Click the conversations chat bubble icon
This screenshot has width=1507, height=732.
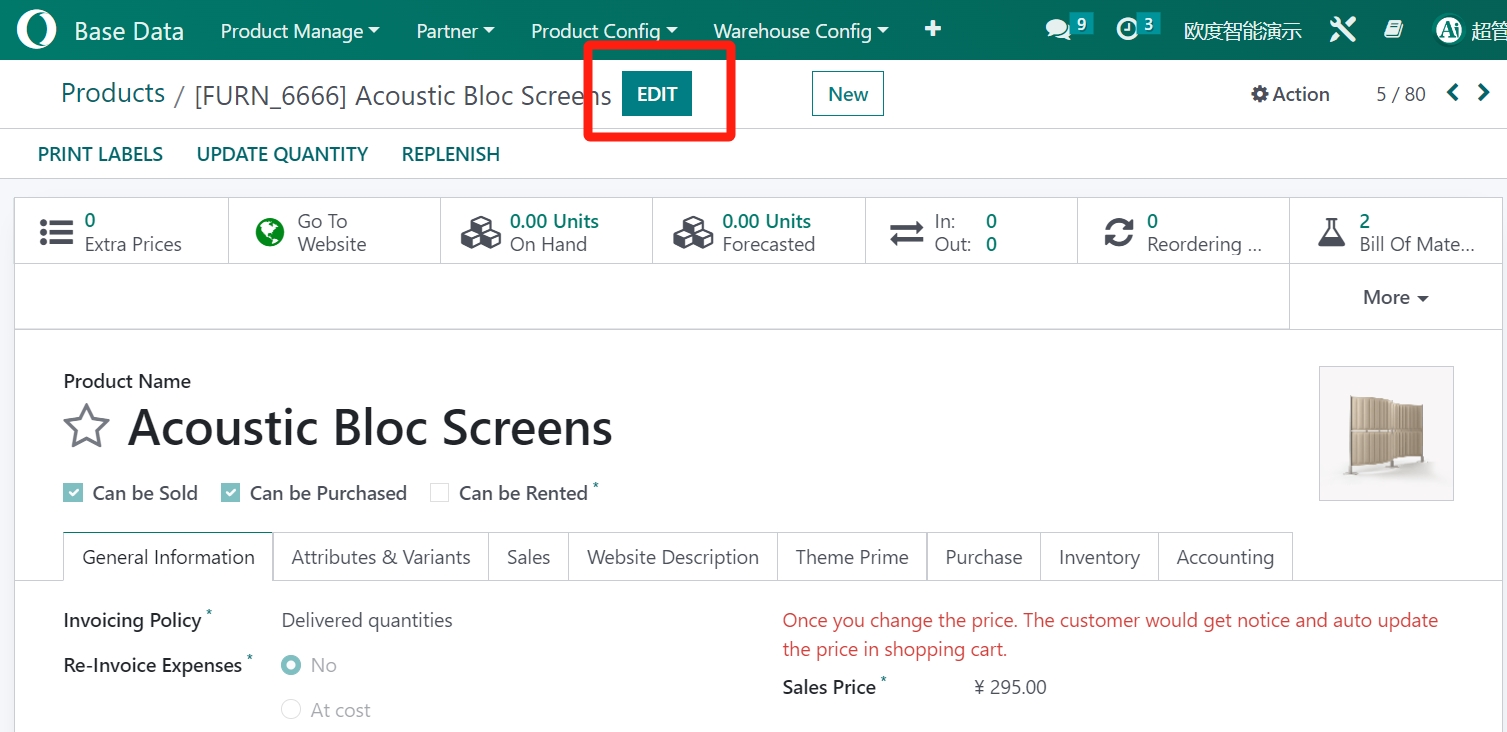pos(1057,30)
